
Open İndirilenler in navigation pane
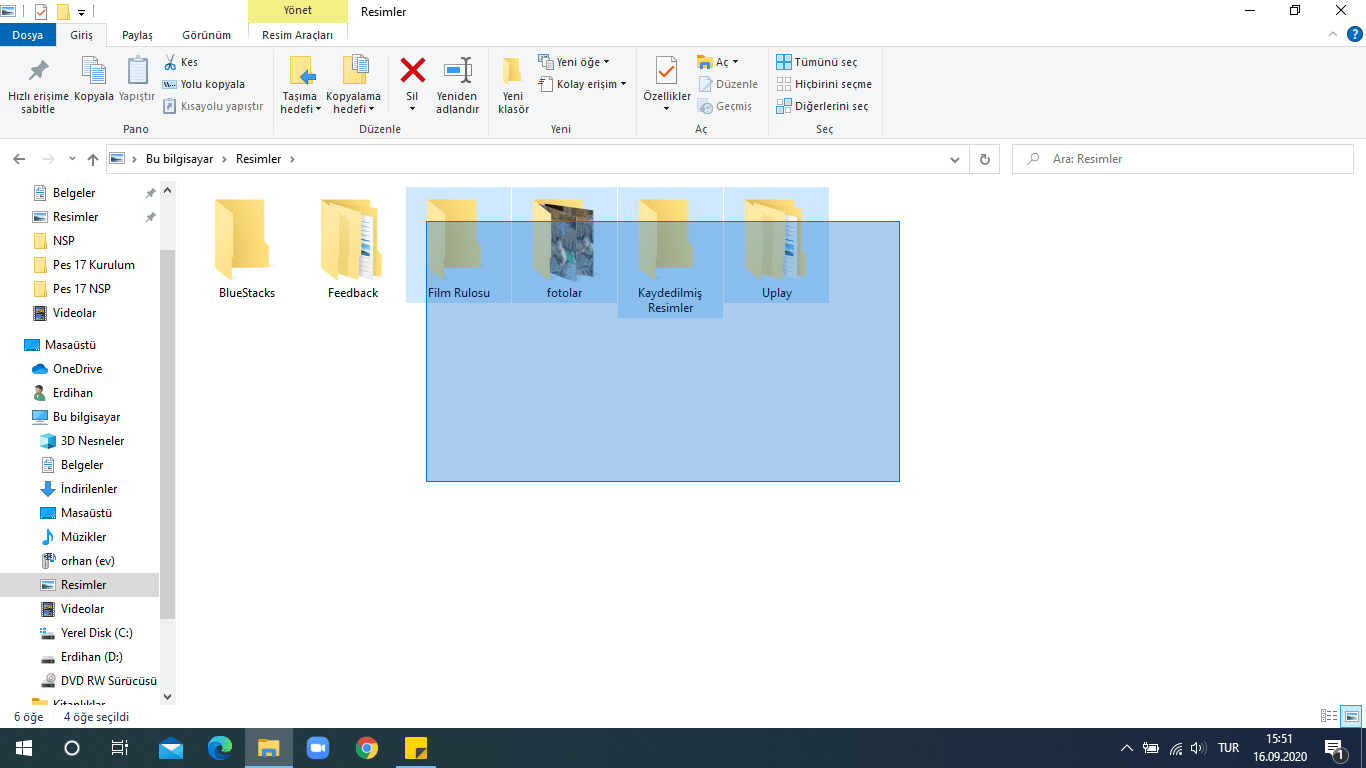89,489
